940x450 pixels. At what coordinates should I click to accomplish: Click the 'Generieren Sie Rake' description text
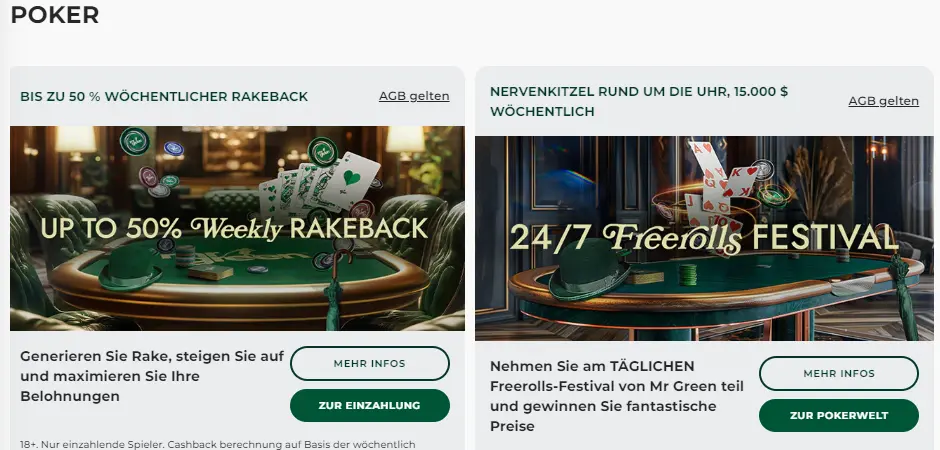(x=152, y=376)
